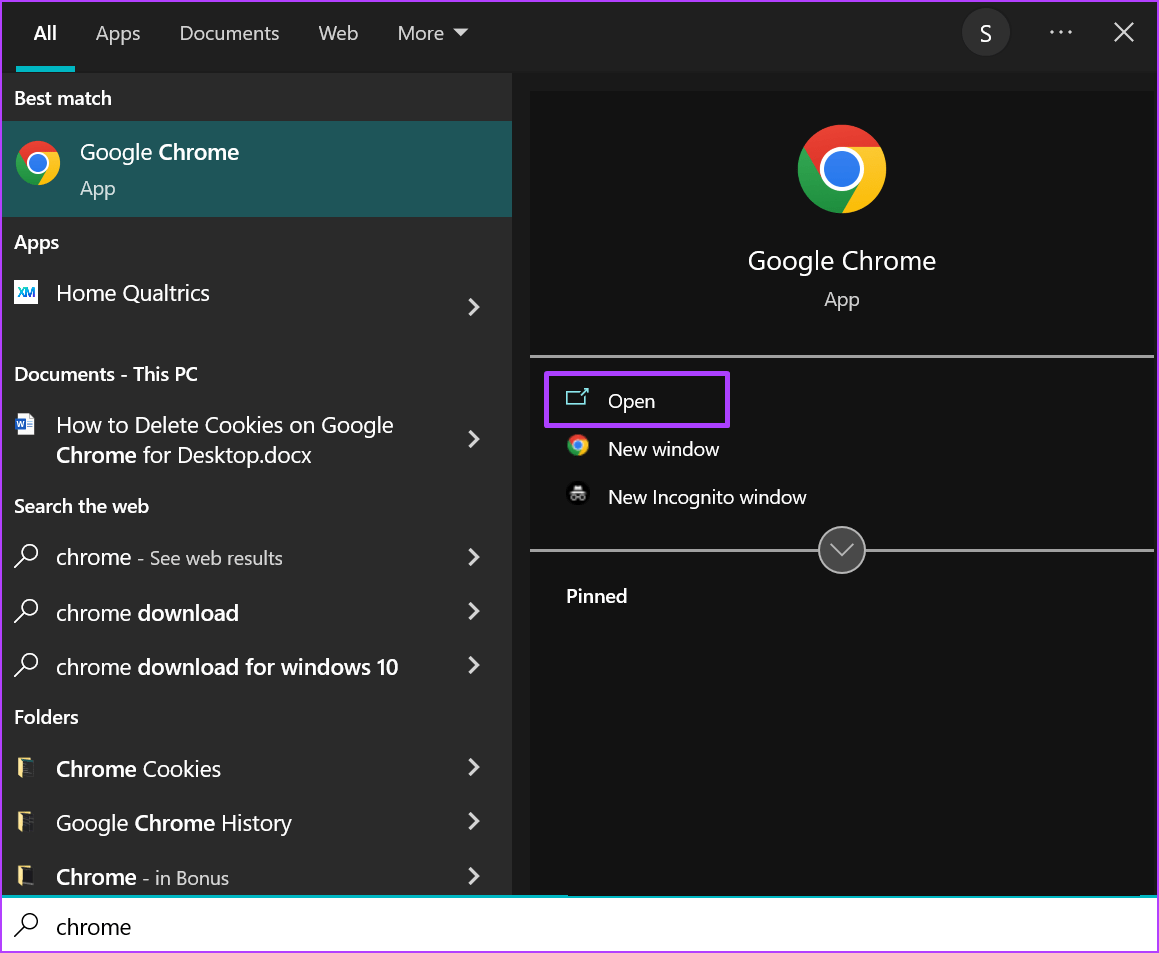Select the chrome download for windows 10 suggestion
This screenshot has width=1159, height=953.
click(x=227, y=666)
